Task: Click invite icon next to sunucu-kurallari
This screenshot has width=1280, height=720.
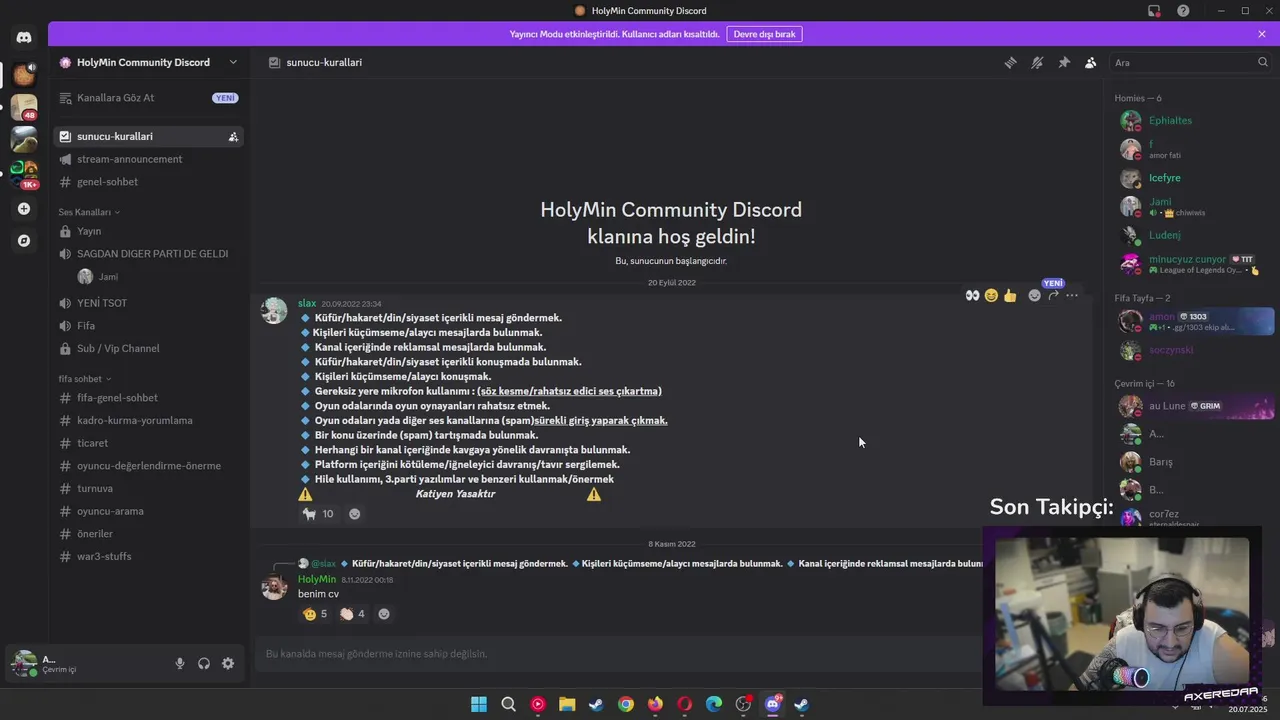Action: coord(233,137)
